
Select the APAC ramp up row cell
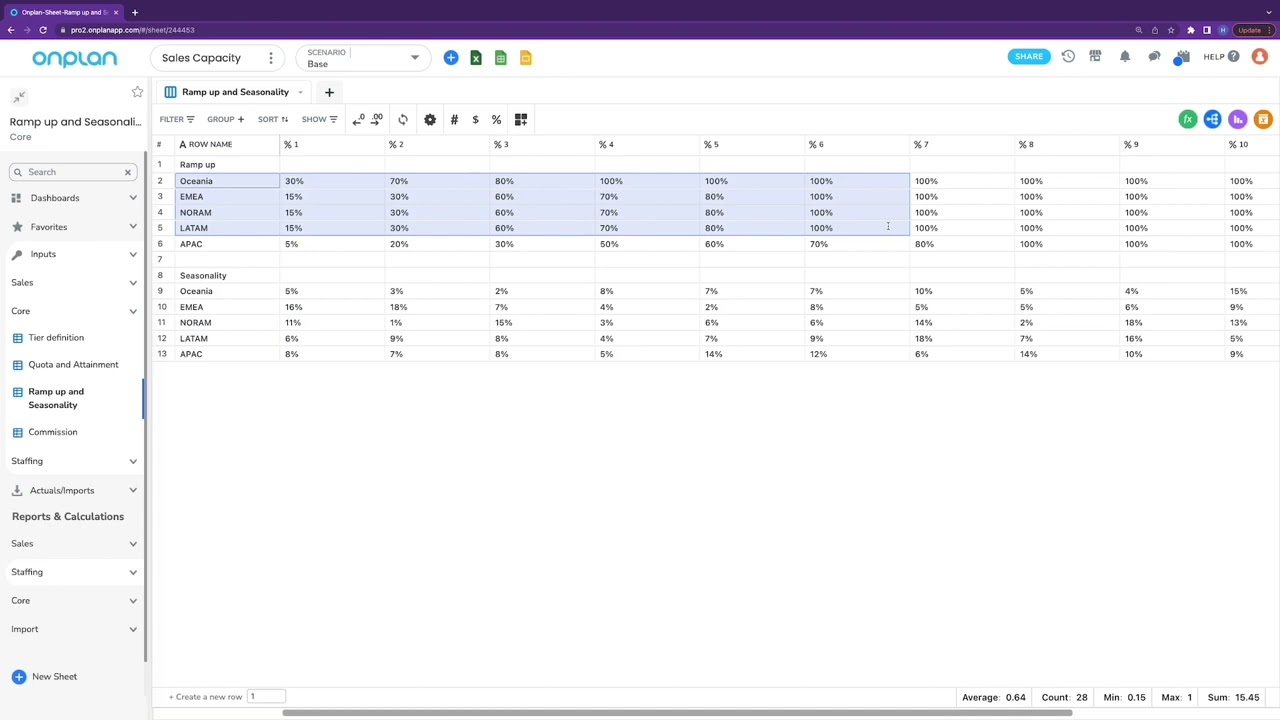click(x=227, y=244)
